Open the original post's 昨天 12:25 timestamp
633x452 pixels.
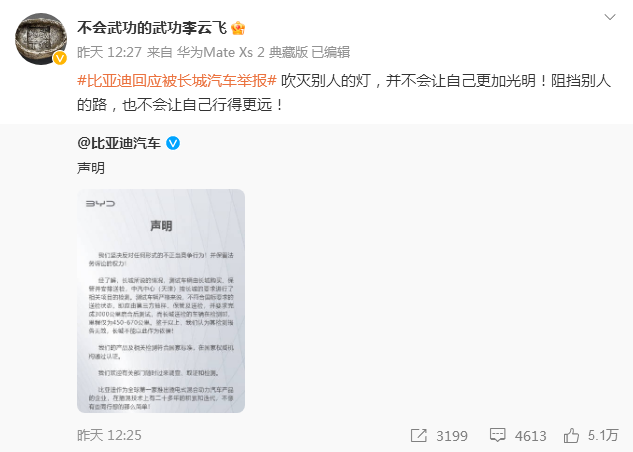(109, 435)
